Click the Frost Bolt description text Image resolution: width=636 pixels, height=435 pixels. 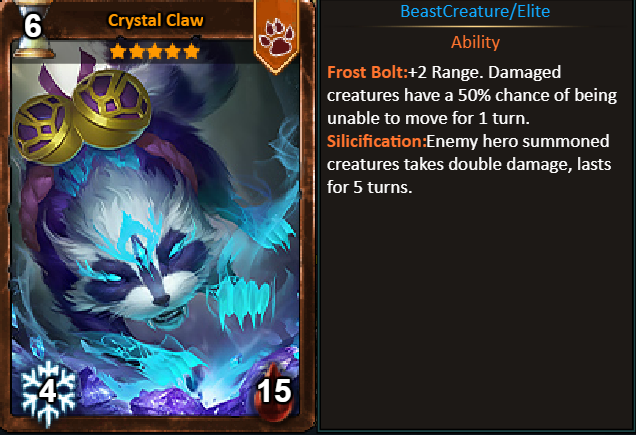(x=472, y=95)
